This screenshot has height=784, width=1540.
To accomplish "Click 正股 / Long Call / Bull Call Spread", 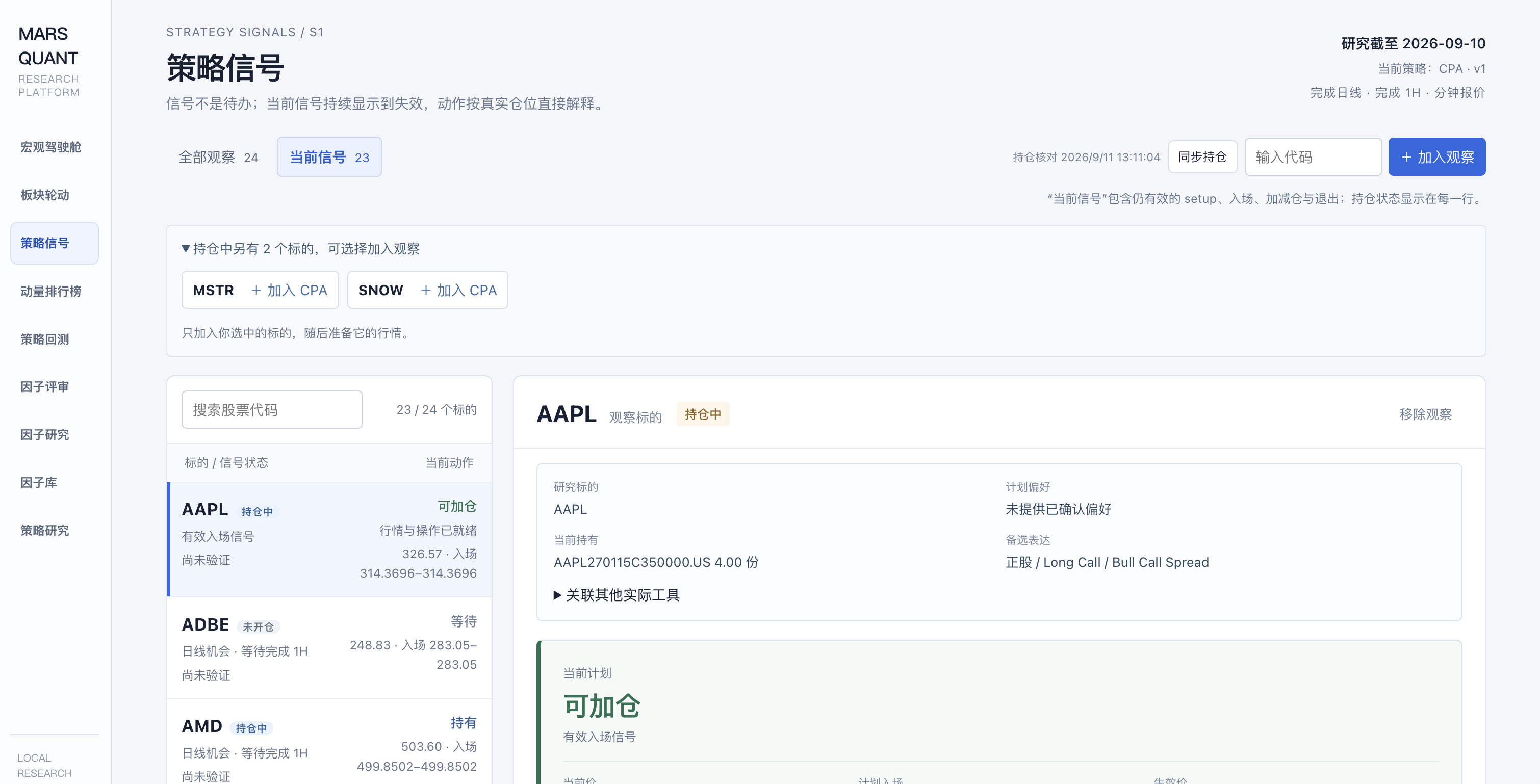I will click(1107, 562).
